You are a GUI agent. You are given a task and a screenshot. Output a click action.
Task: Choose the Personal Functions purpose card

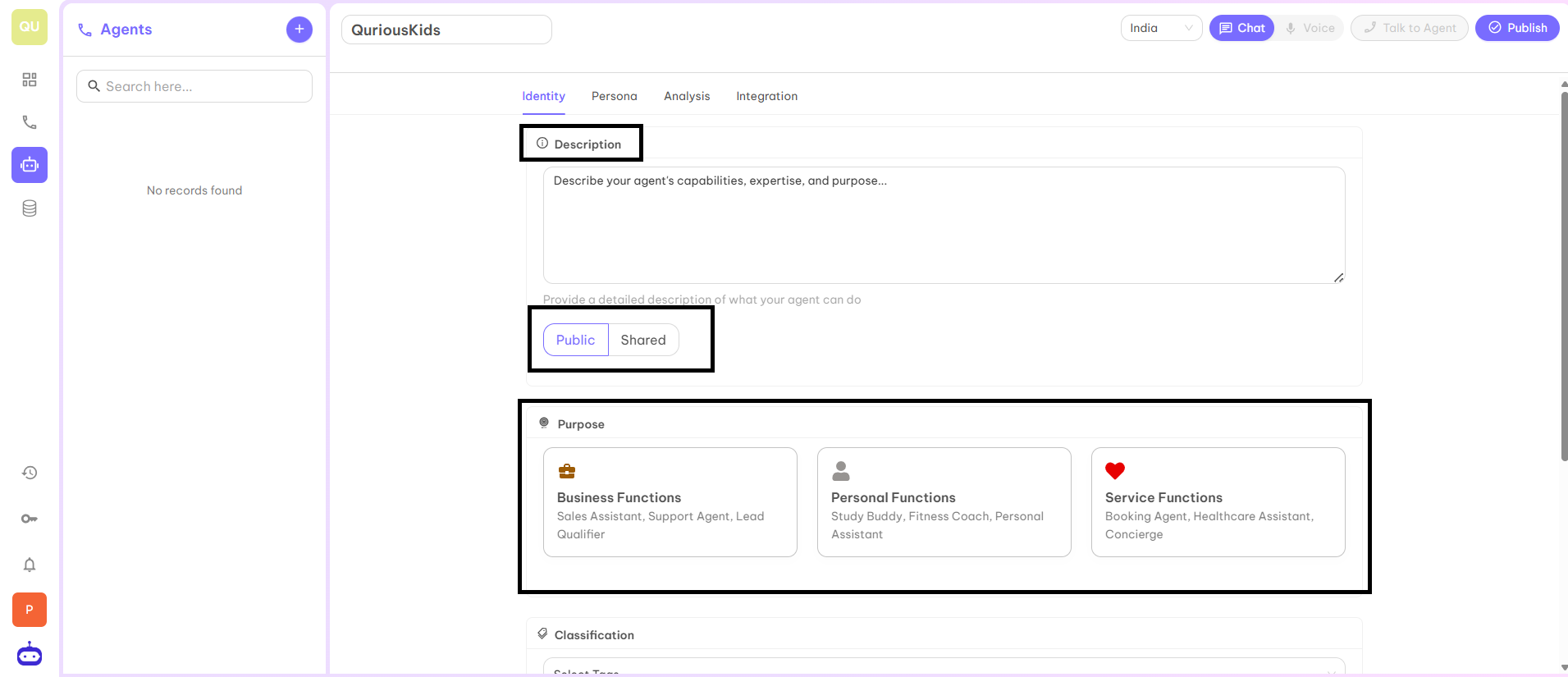[x=944, y=502]
